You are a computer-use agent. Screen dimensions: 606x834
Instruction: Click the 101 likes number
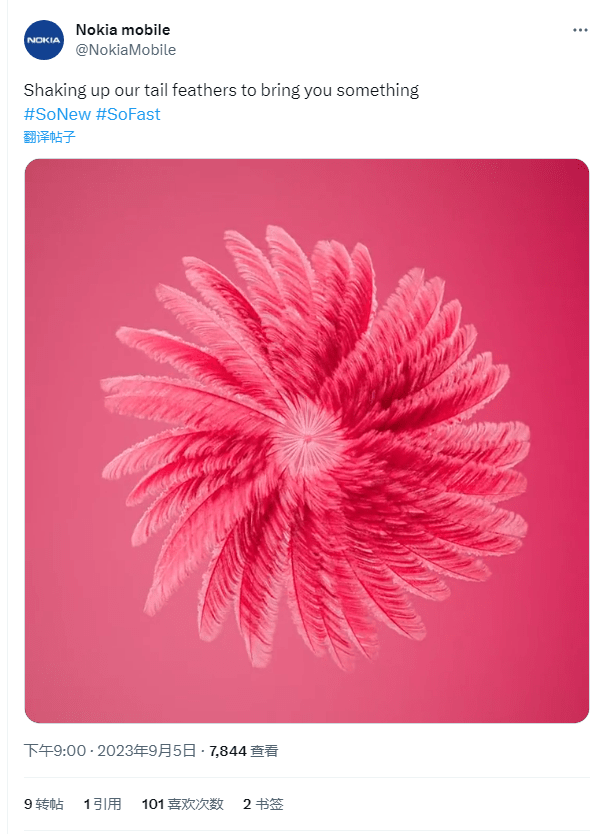[153, 804]
